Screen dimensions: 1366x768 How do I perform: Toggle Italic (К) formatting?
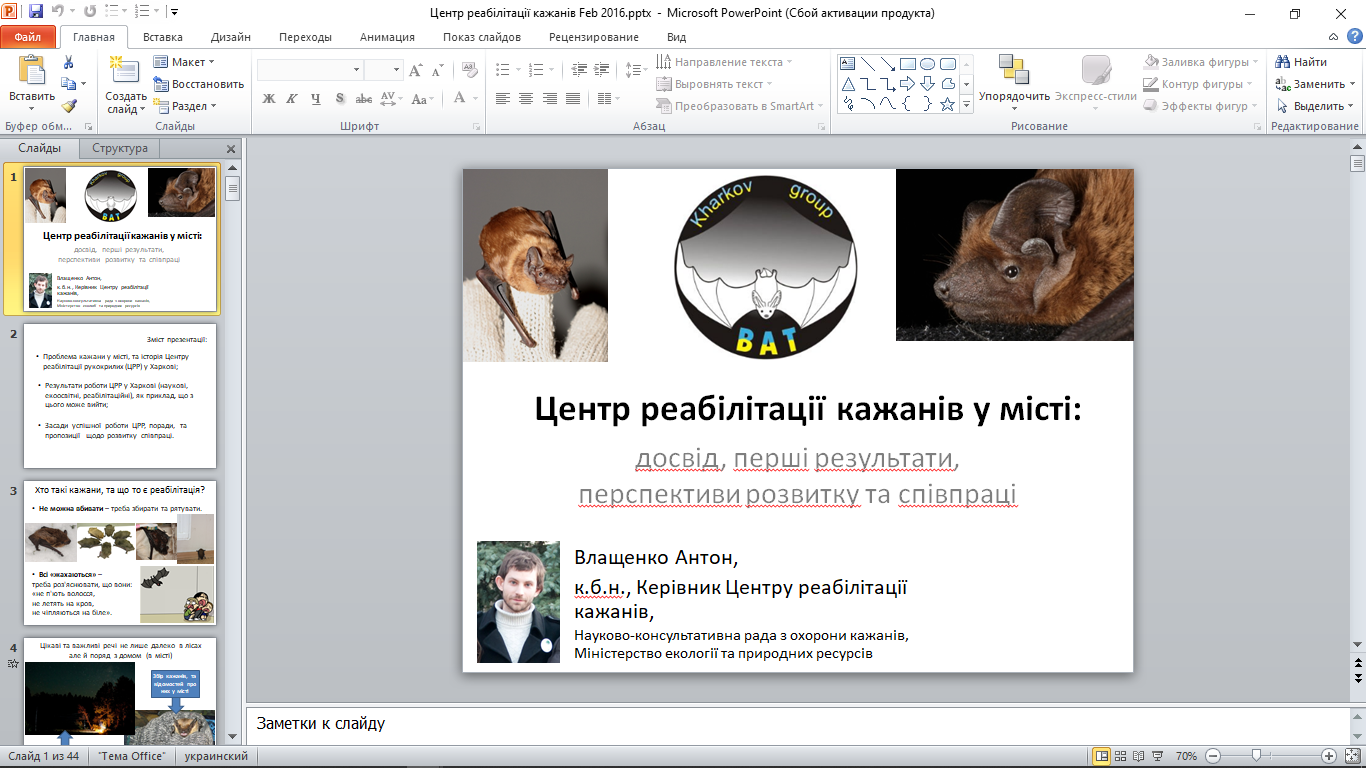click(x=292, y=98)
